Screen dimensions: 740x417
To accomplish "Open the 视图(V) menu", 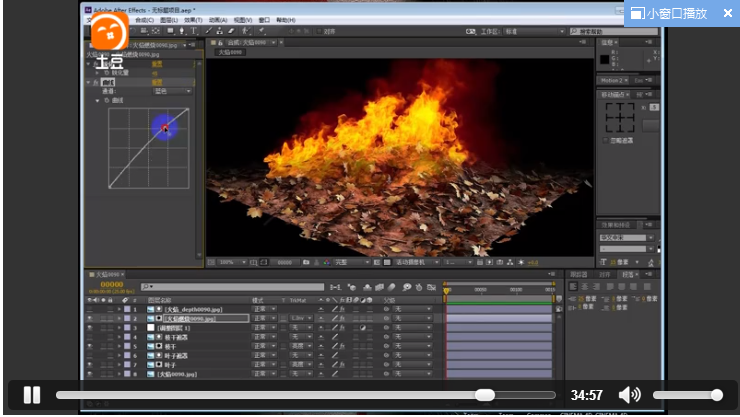I will (243, 20).
